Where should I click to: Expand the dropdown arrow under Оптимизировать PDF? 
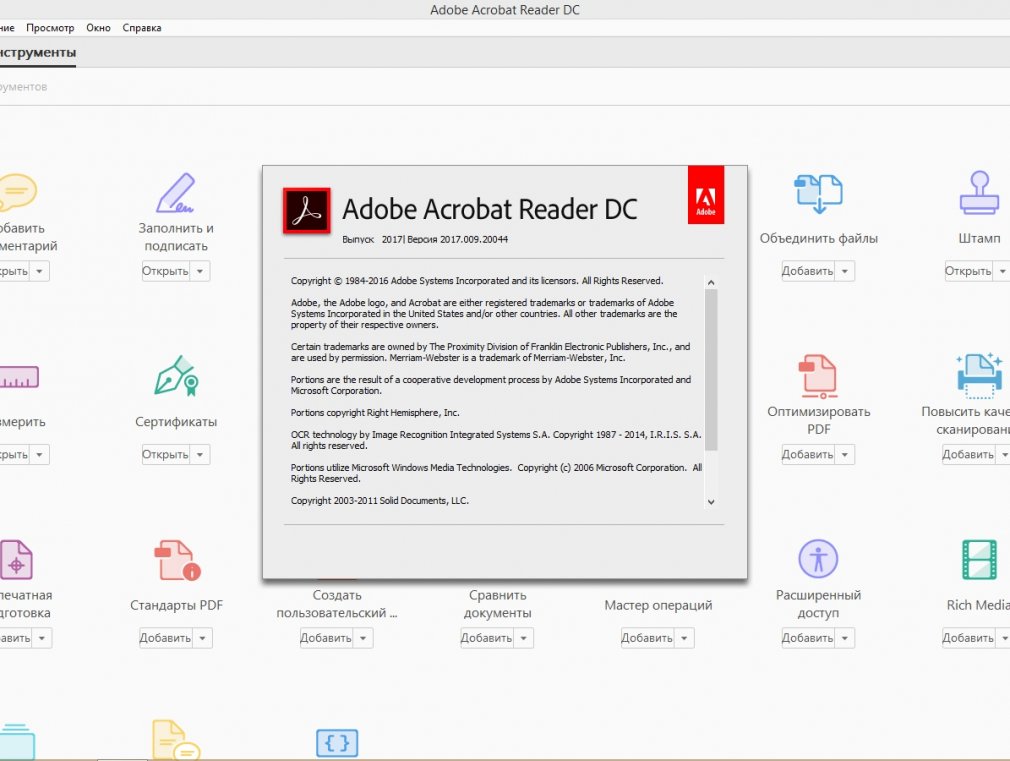(x=844, y=455)
